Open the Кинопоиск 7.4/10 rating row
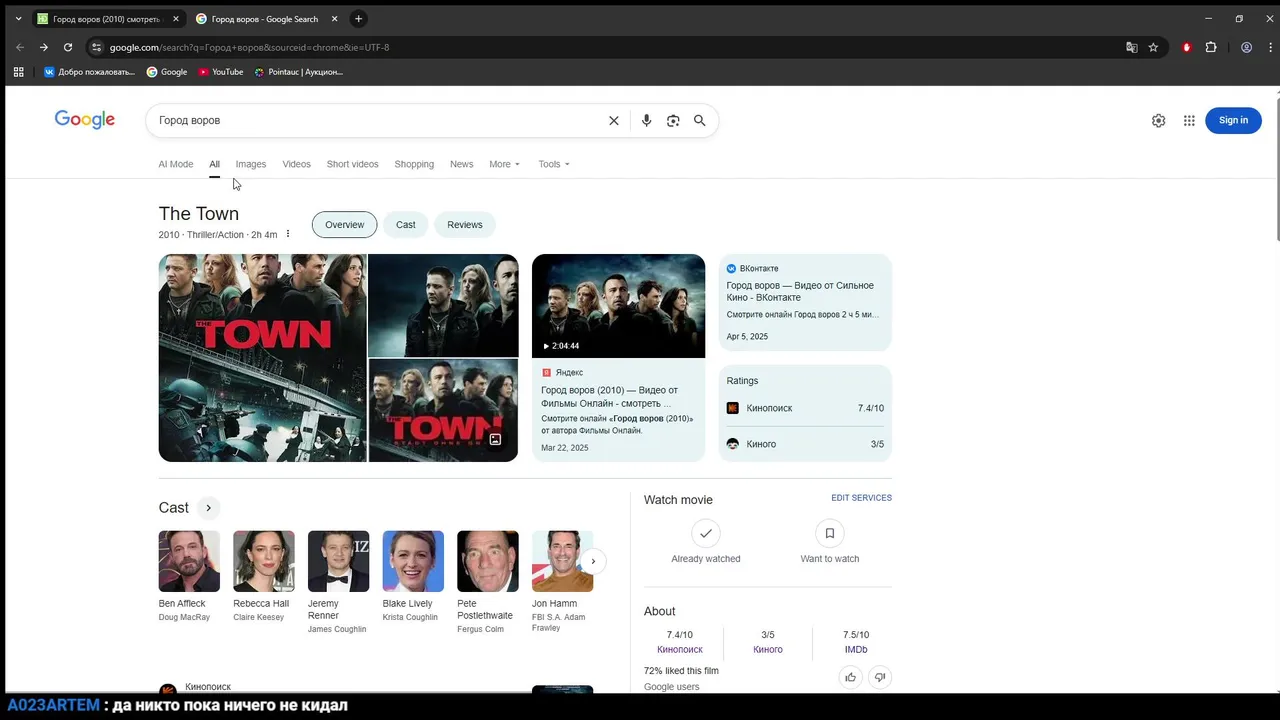The image size is (1280, 720). pyautogui.click(x=805, y=408)
